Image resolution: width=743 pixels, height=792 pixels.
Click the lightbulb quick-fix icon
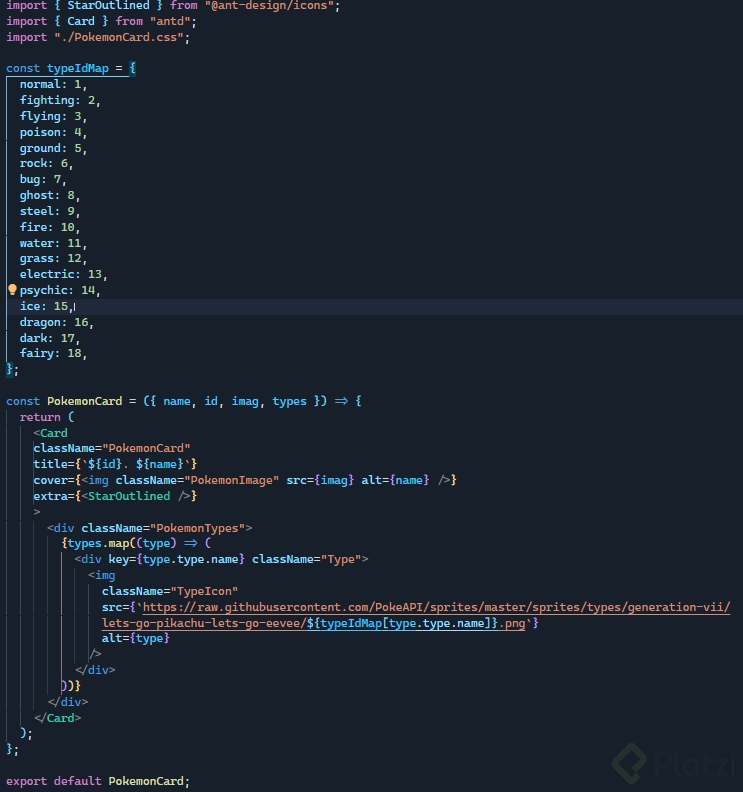[13, 290]
